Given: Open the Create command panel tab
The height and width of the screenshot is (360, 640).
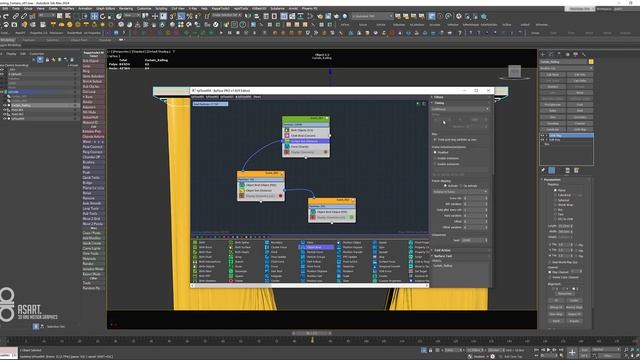Looking at the screenshot, I should point(543,54).
